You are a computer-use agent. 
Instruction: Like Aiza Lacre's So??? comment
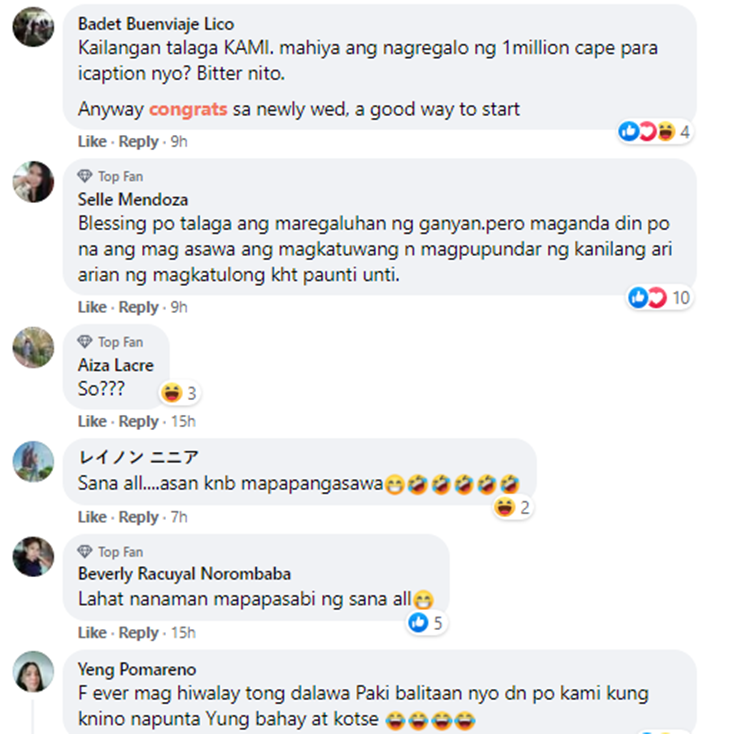click(x=92, y=421)
